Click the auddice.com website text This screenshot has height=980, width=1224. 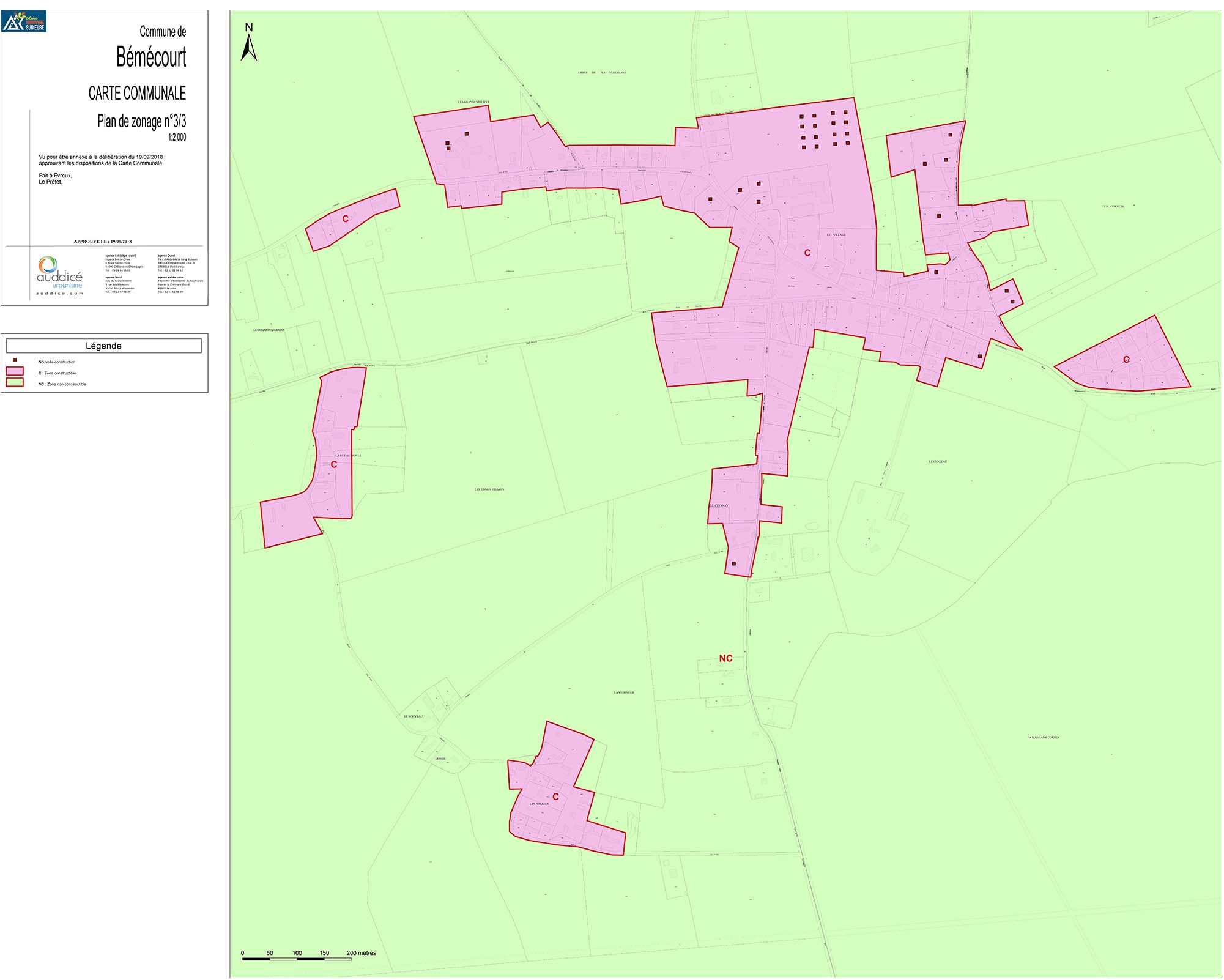(59, 294)
